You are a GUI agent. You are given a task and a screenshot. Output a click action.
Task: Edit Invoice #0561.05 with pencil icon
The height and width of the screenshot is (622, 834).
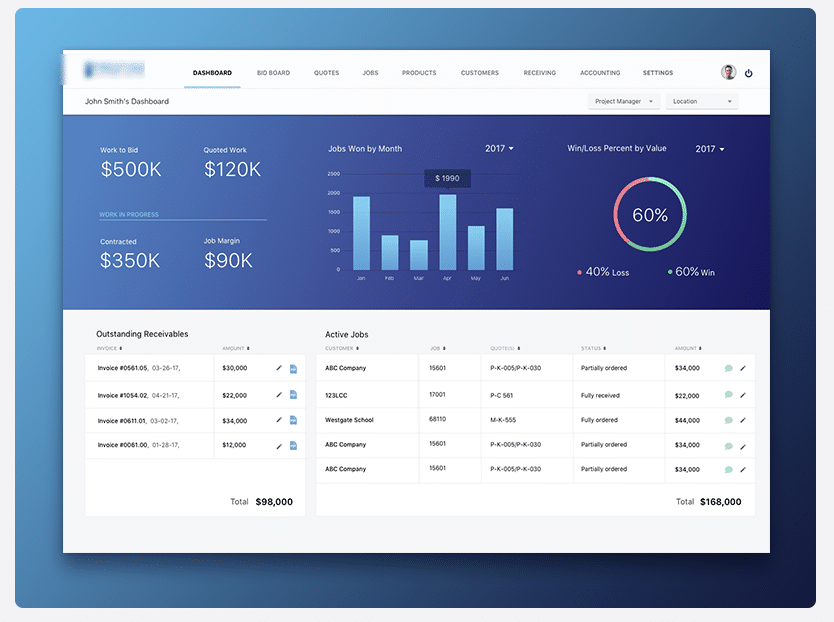pyautogui.click(x=279, y=368)
